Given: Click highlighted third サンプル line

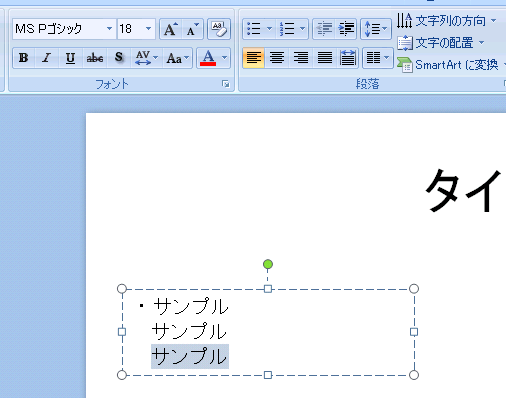Looking at the screenshot, I should [x=190, y=356].
